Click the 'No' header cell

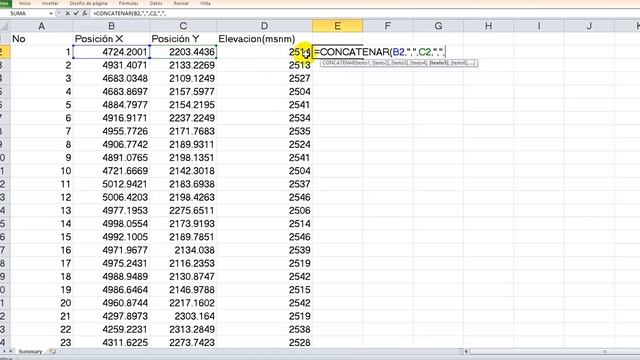click(41, 39)
